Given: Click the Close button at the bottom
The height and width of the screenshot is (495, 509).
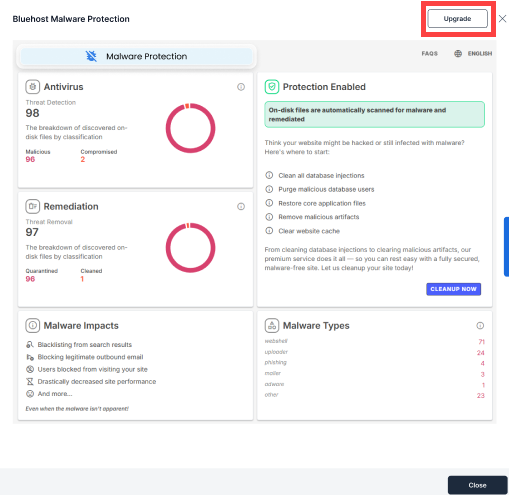Looking at the screenshot, I should (477, 485).
